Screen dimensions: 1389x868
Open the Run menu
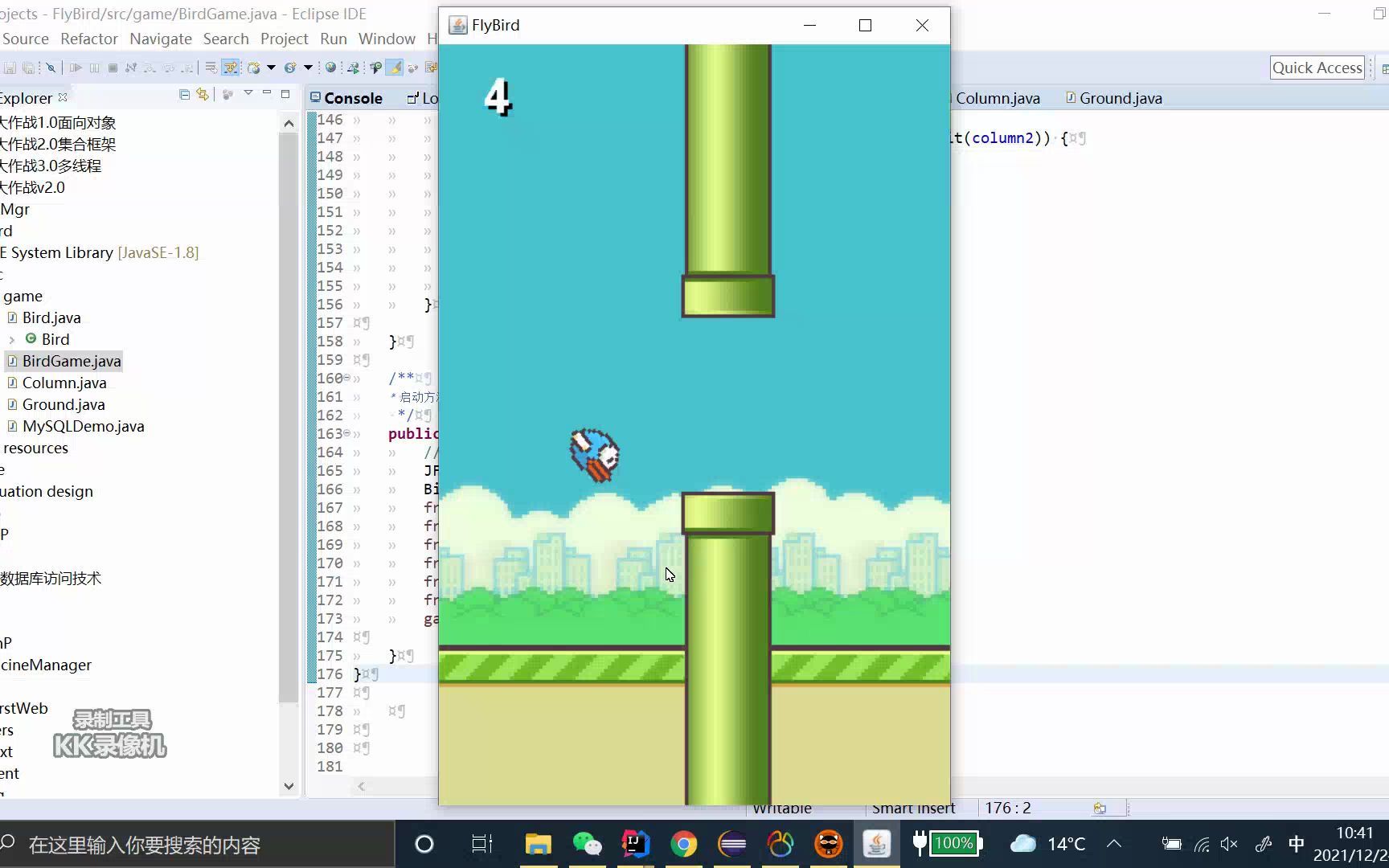[334, 39]
